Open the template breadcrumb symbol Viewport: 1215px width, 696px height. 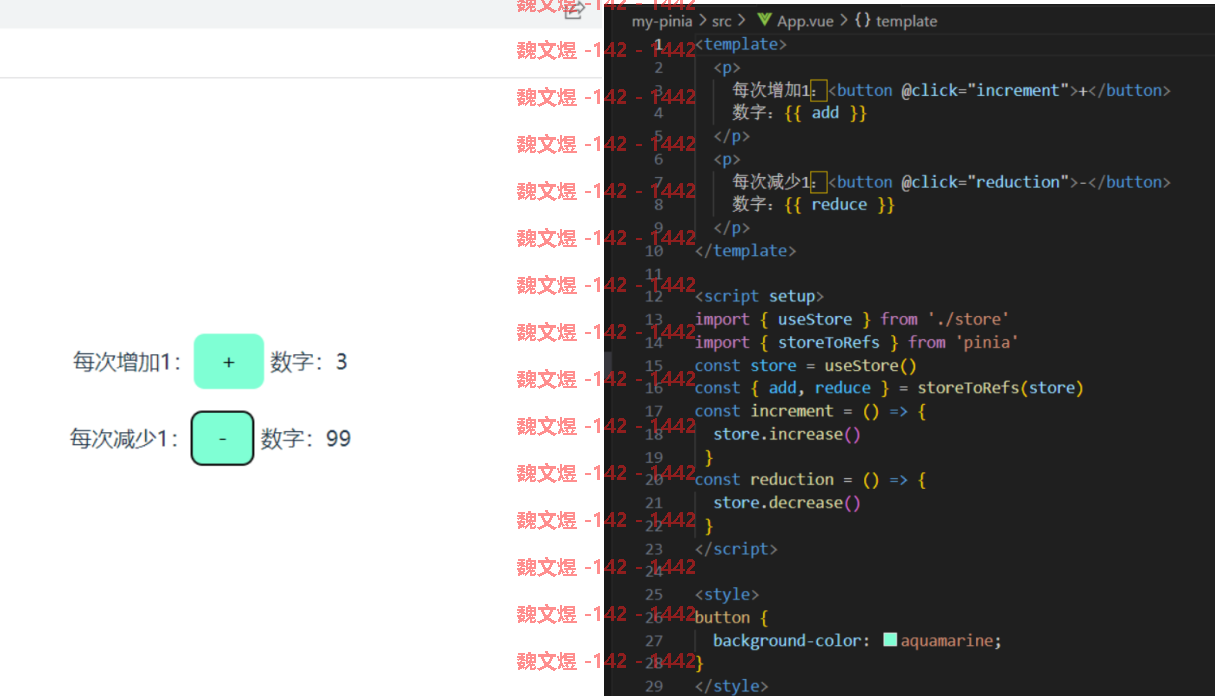click(906, 21)
